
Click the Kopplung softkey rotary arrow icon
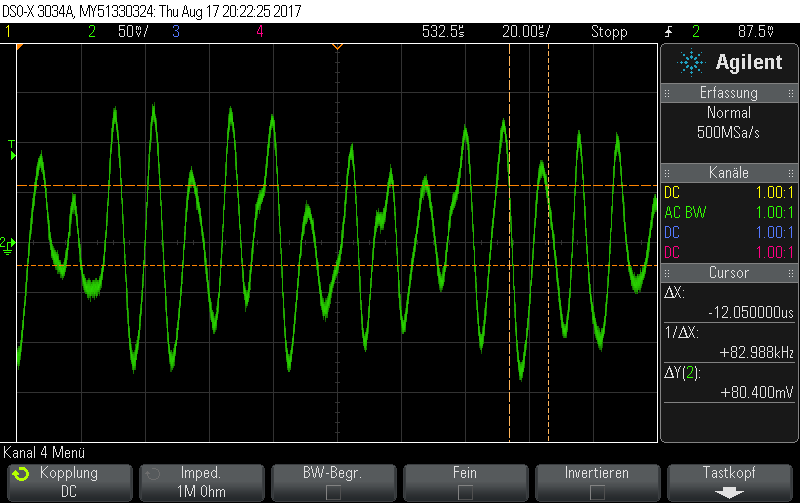coord(21,474)
